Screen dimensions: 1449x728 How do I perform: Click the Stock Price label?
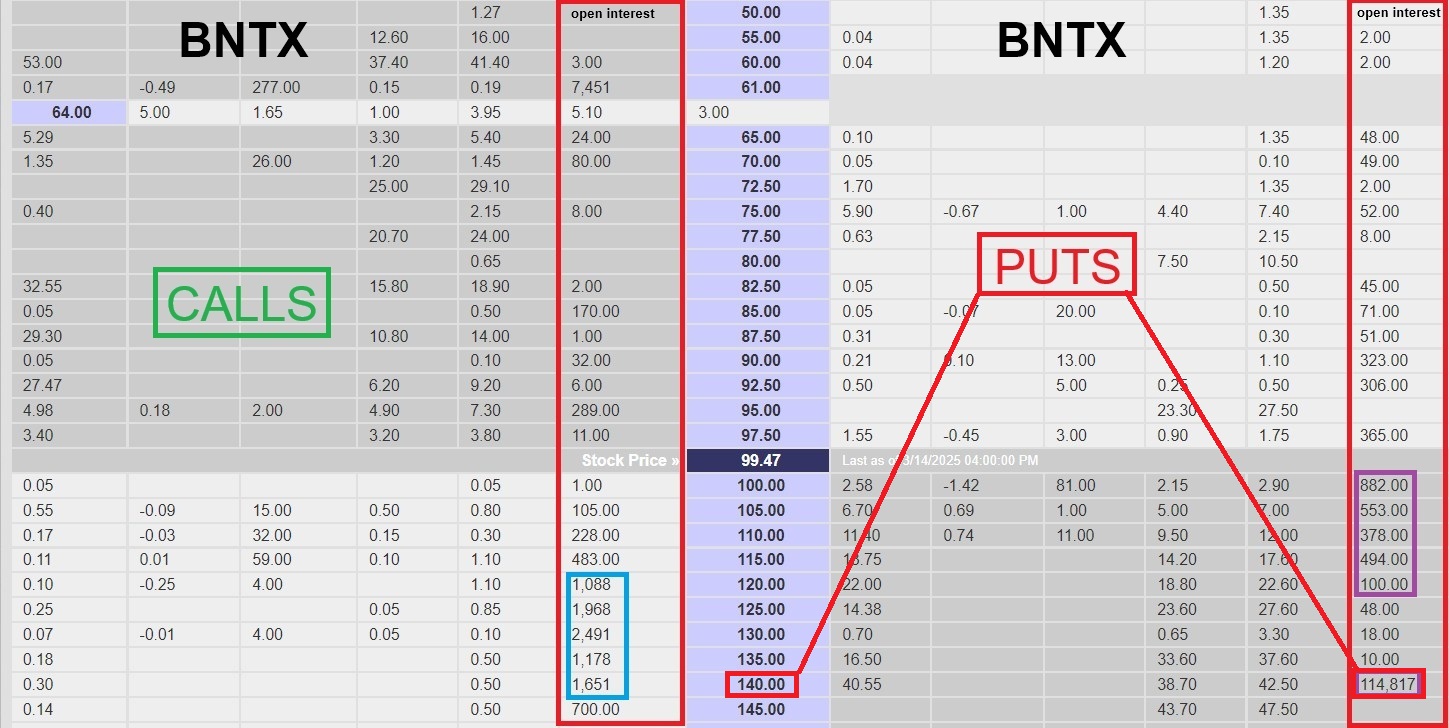[x=630, y=460]
